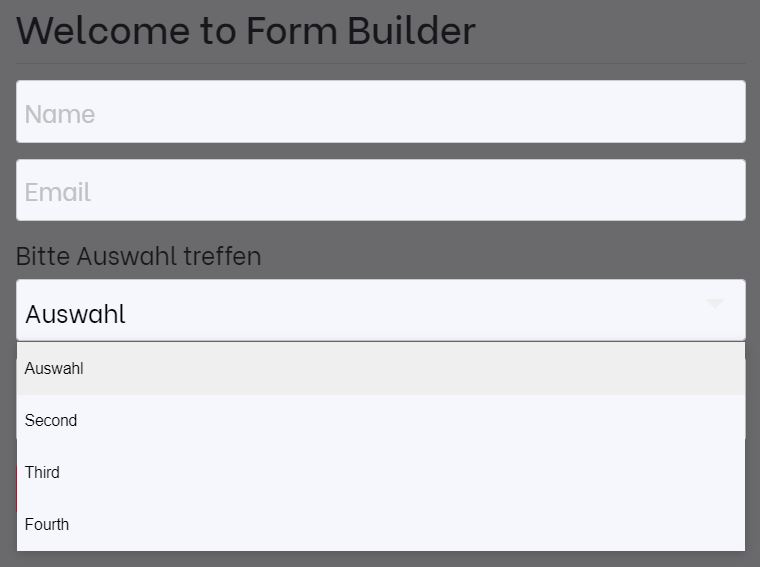Image resolution: width=760 pixels, height=567 pixels.
Task: Click the dropdown arrow in the Auswahl field
Action: [714, 304]
